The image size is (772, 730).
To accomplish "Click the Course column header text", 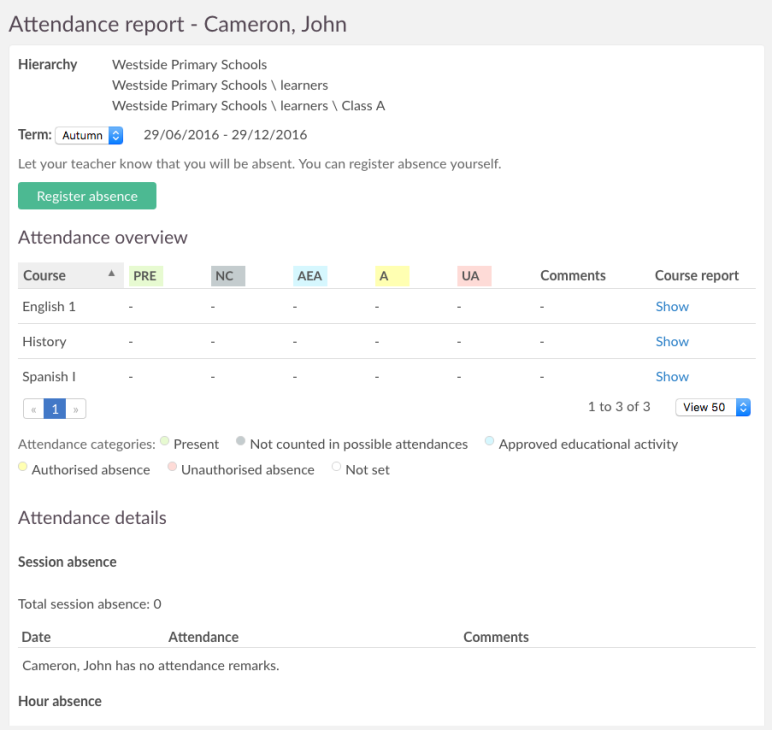I will coord(44,276).
